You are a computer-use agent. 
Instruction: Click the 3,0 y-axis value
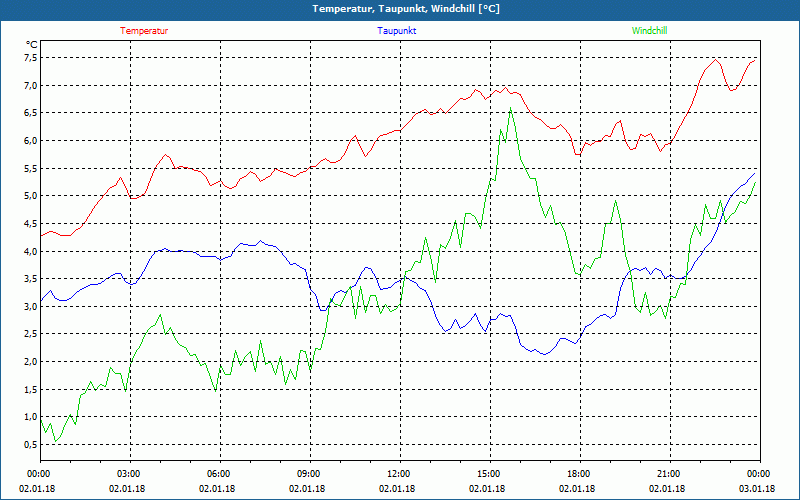pos(31,306)
